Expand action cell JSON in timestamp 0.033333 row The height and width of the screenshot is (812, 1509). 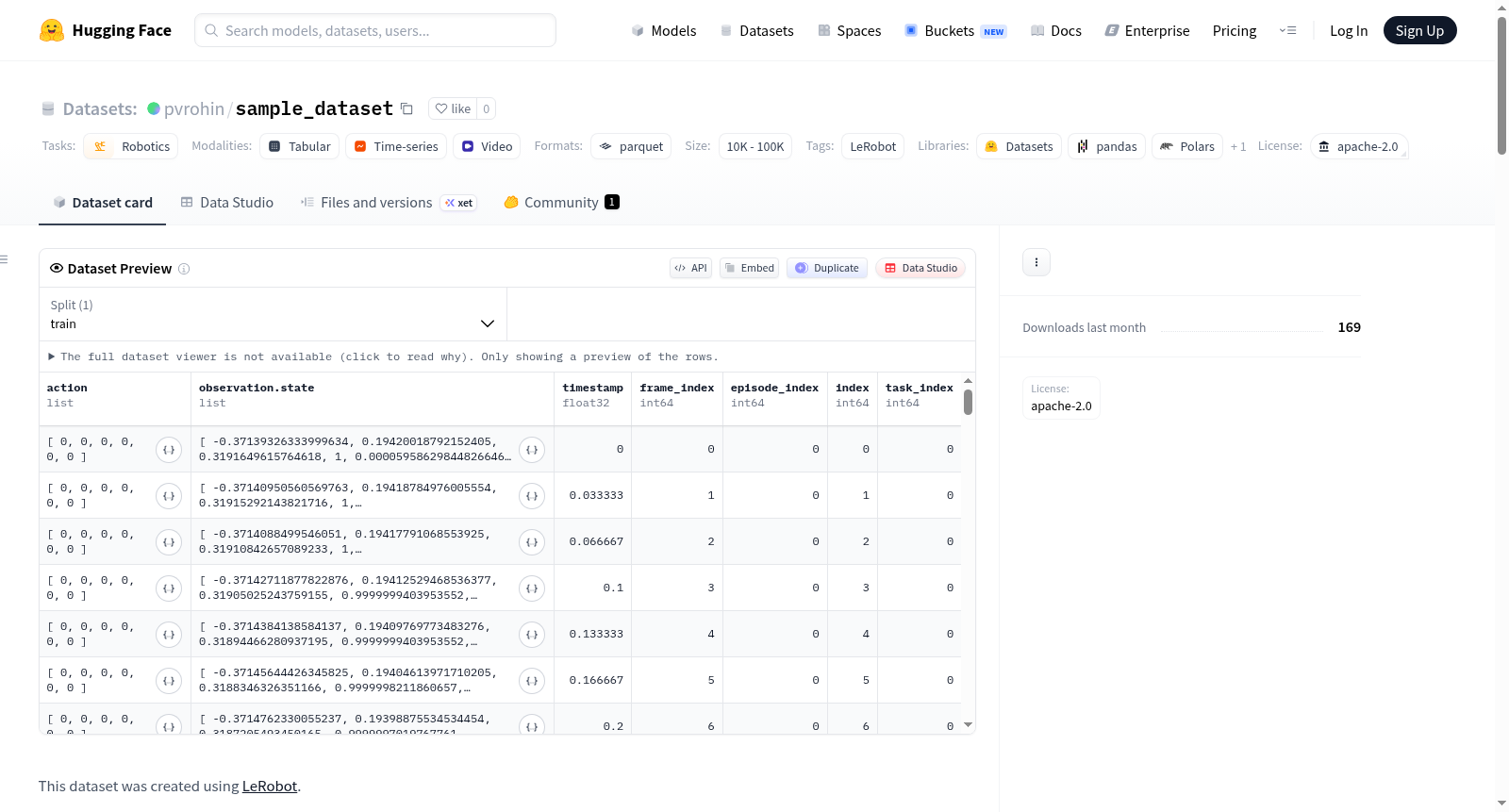[x=169, y=496]
